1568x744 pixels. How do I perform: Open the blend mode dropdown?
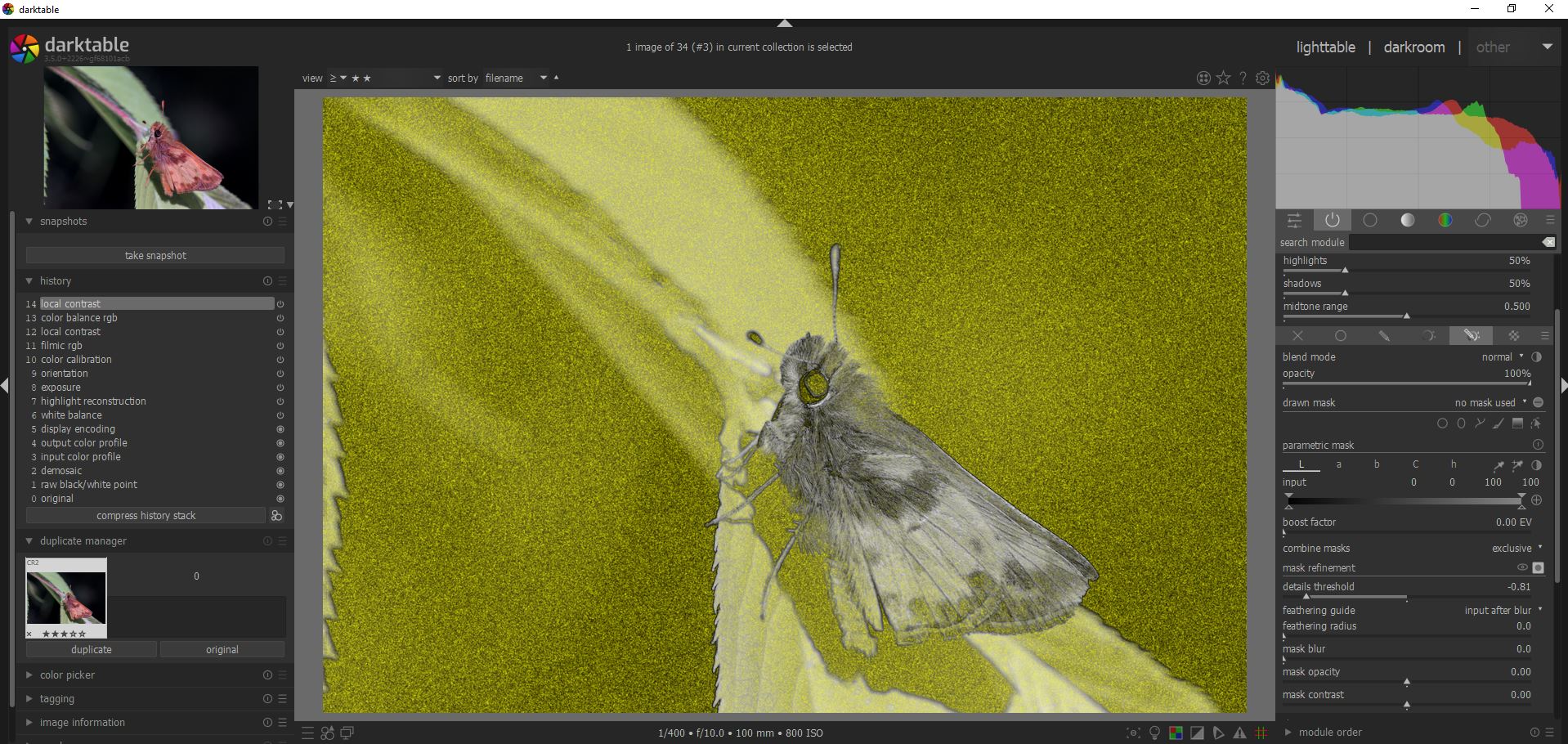tap(1500, 356)
